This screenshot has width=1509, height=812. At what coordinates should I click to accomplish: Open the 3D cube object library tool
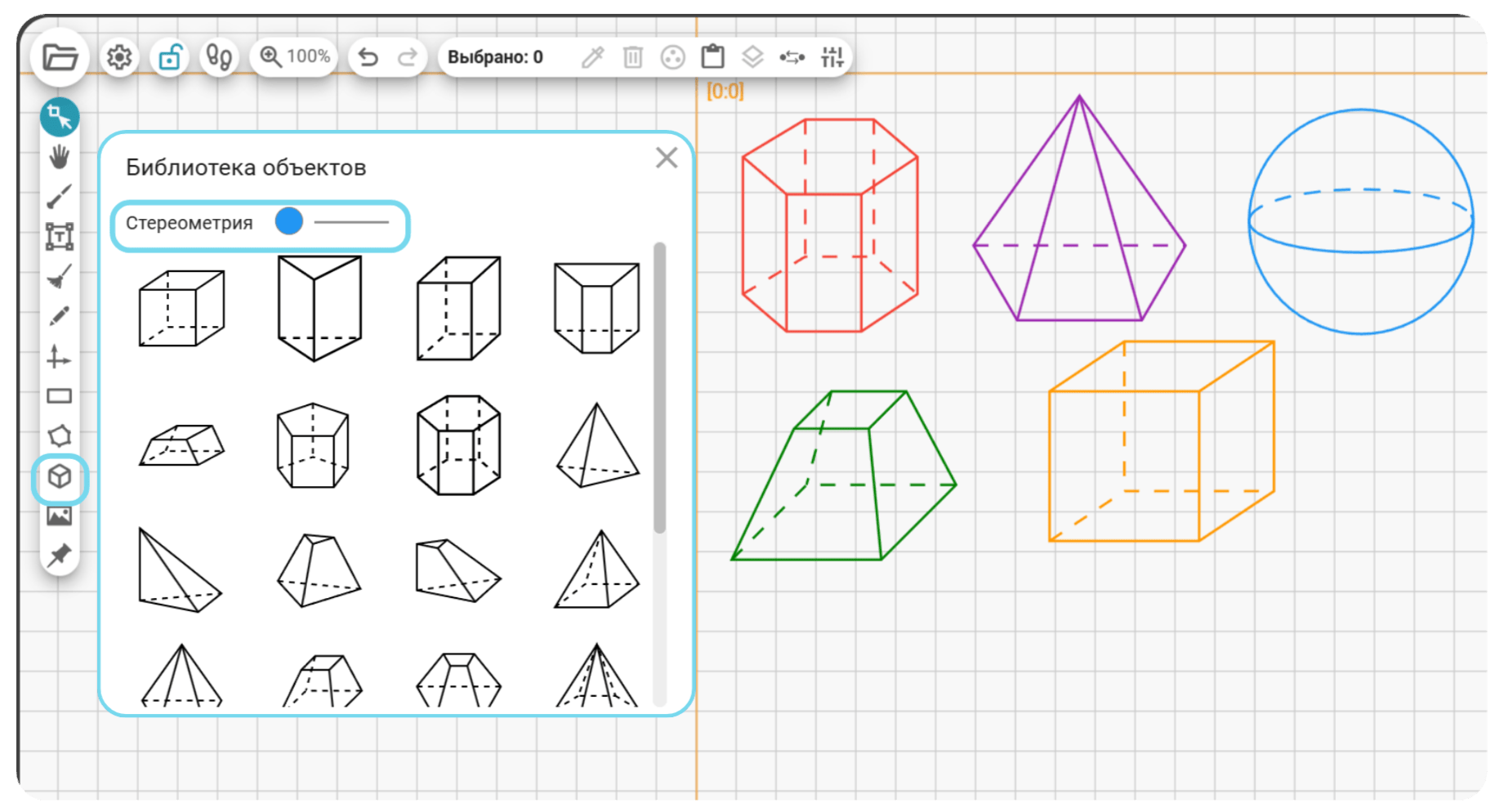[x=60, y=477]
